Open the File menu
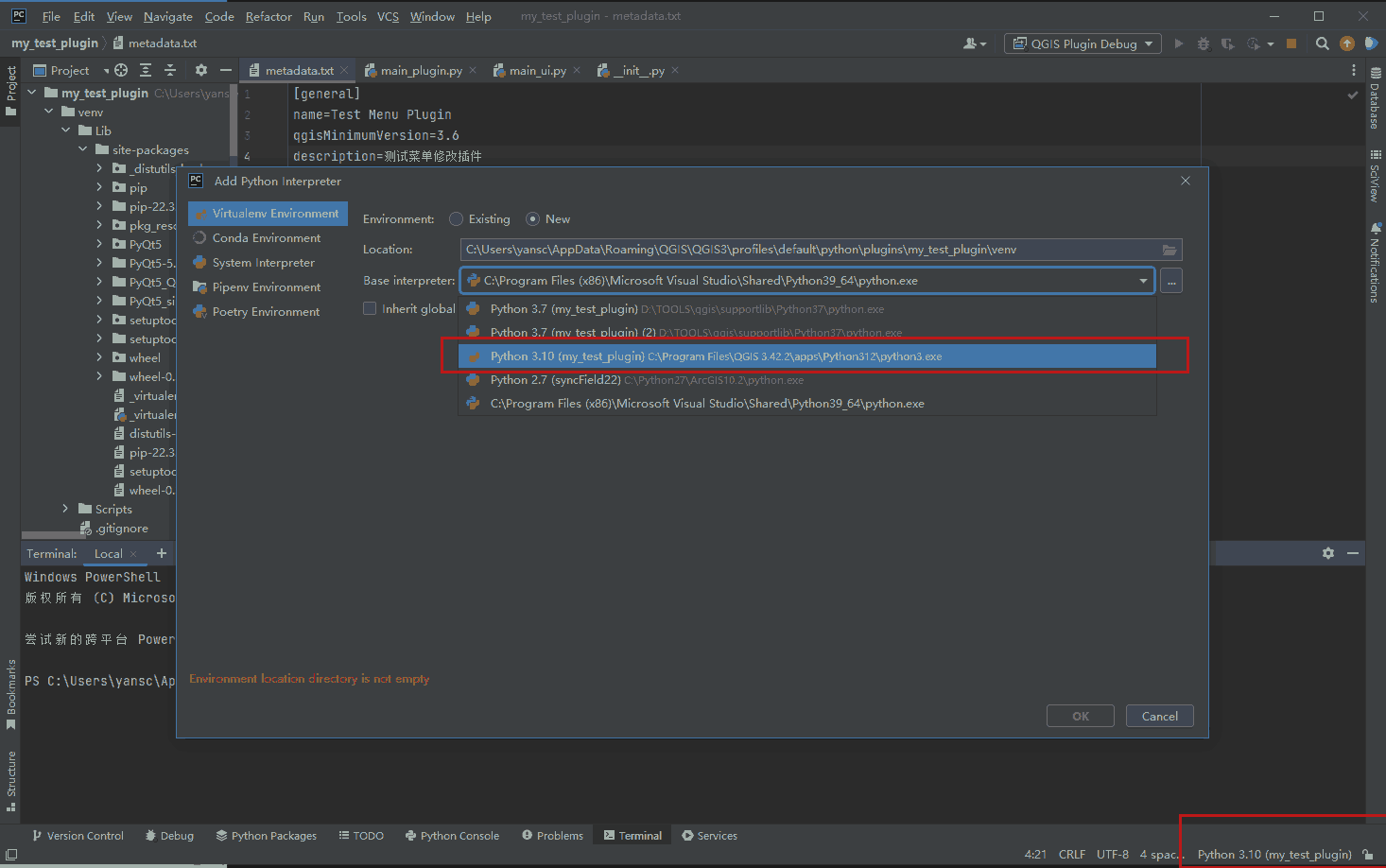Screen dimensions: 1386x868 tap(51, 16)
